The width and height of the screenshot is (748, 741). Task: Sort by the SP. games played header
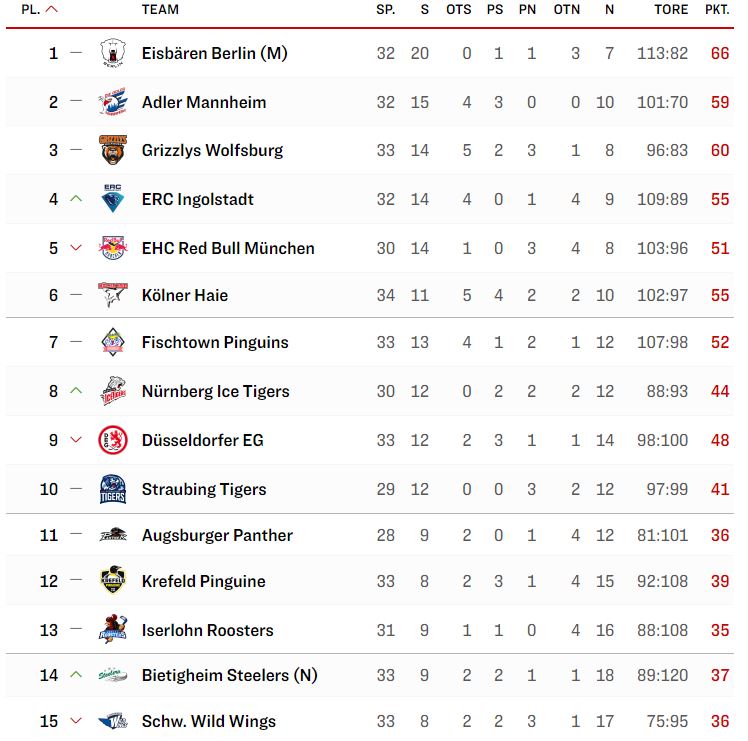coord(385,10)
